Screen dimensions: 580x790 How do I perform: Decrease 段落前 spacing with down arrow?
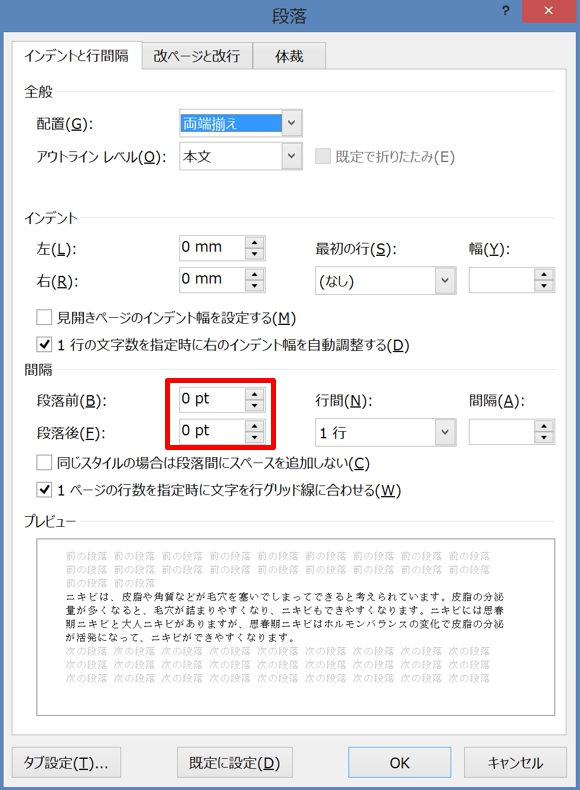(x=254, y=406)
